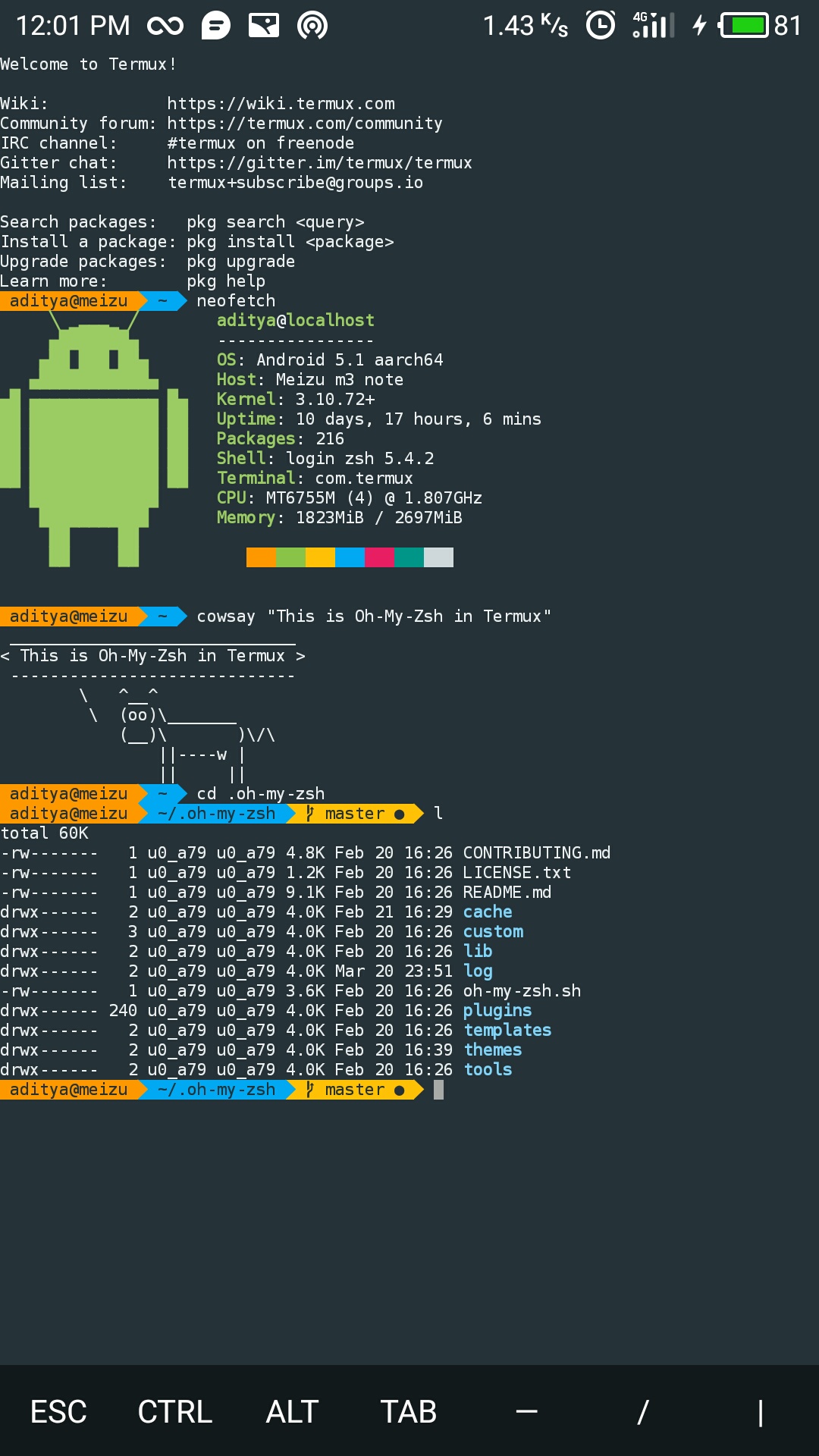Tap the 'Shell: login zsh 5.4.2' line
This screenshot has height=1456, width=819.
tap(325, 459)
